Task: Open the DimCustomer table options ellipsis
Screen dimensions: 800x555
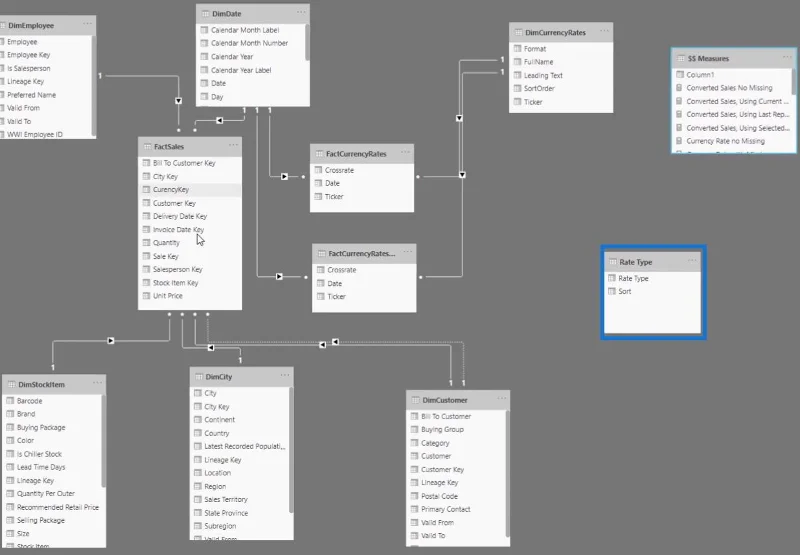Action: 502,398
